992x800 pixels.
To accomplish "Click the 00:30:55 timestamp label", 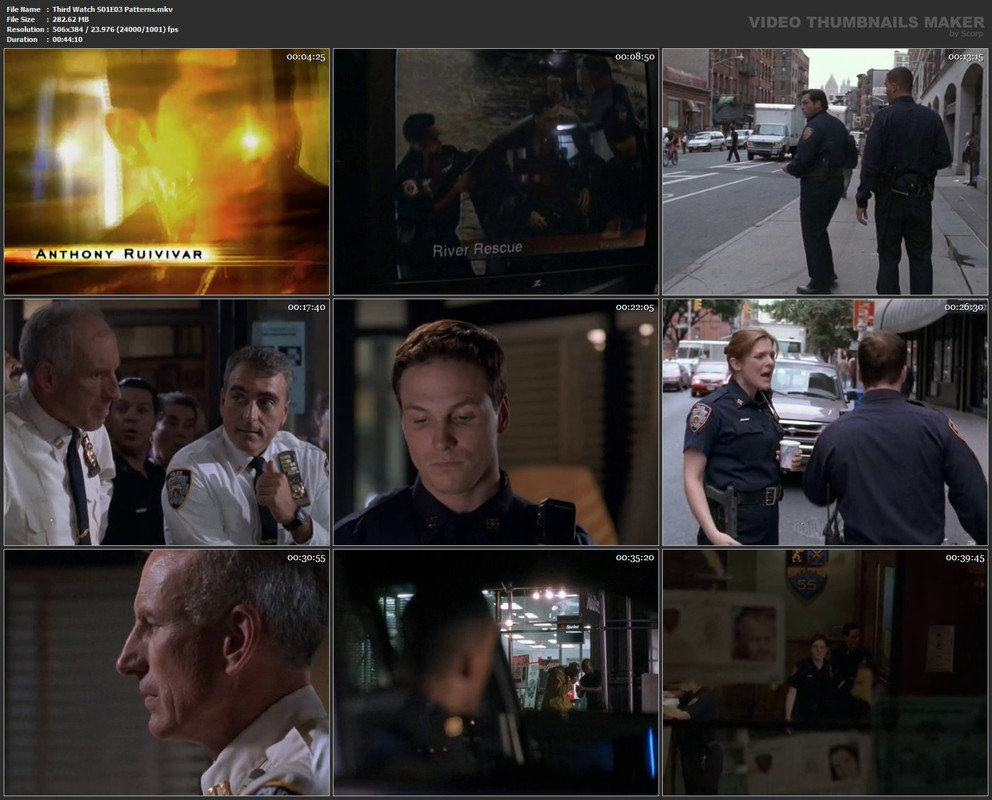I will click(306, 558).
